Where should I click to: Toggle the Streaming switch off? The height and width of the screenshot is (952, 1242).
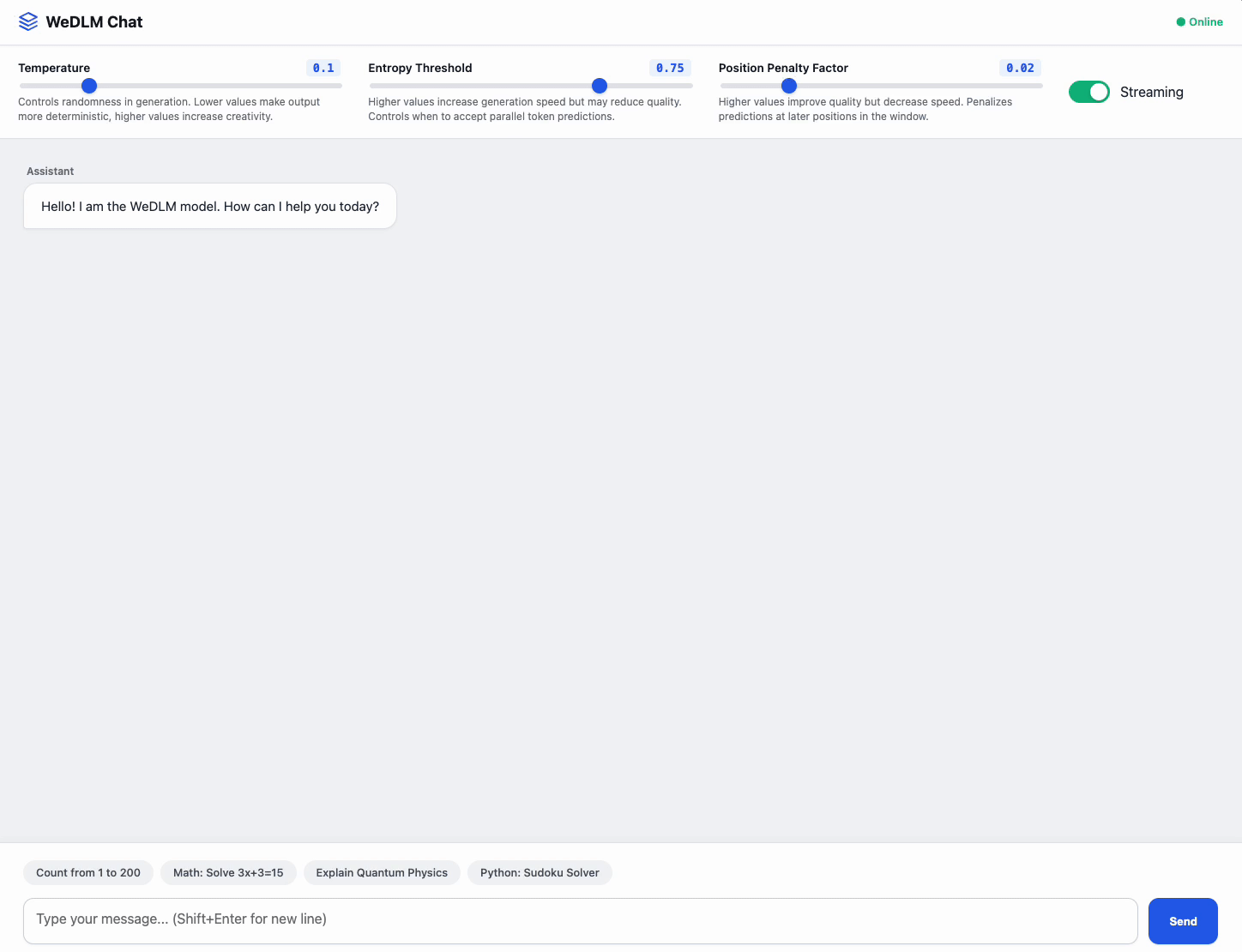tap(1089, 92)
